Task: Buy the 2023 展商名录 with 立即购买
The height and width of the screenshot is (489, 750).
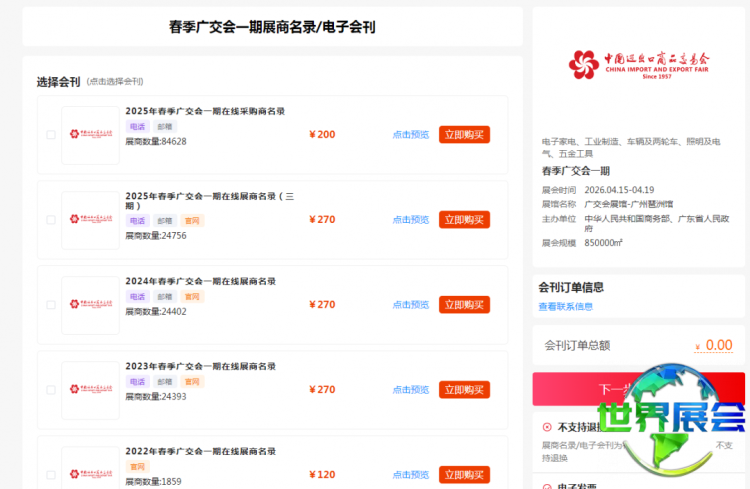Action: point(464,390)
